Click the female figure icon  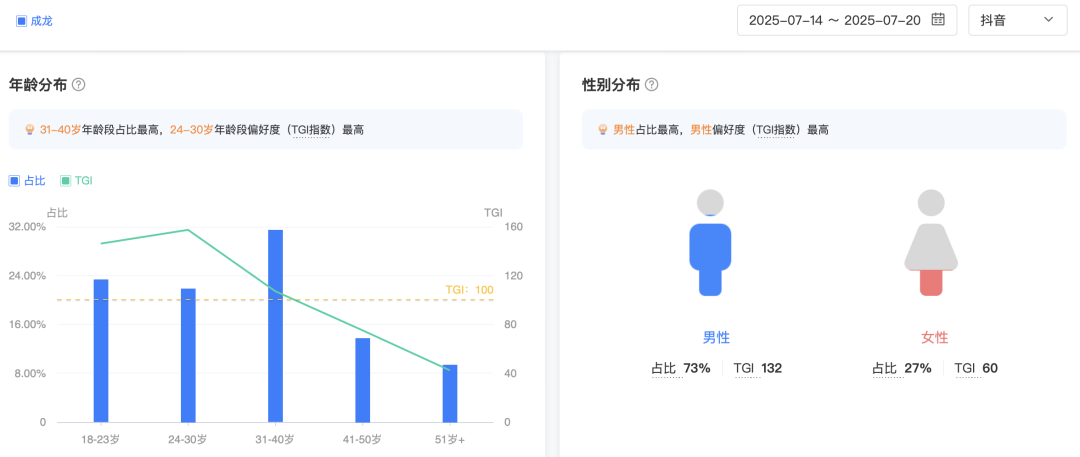(931, 243)
